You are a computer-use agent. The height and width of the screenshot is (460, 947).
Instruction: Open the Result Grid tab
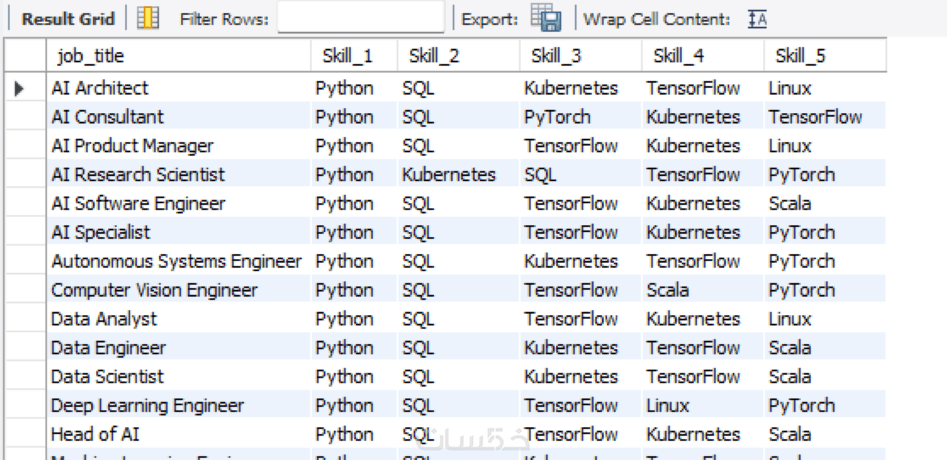coord(67,18)
